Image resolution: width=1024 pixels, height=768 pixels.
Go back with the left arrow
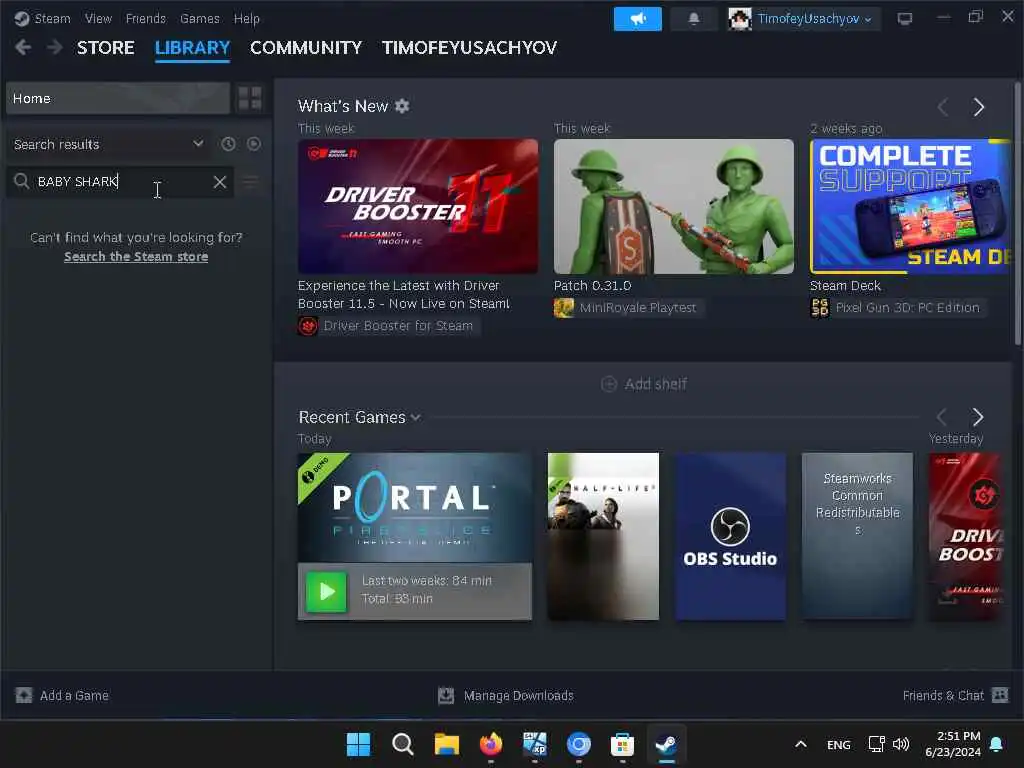click(23, 47)
